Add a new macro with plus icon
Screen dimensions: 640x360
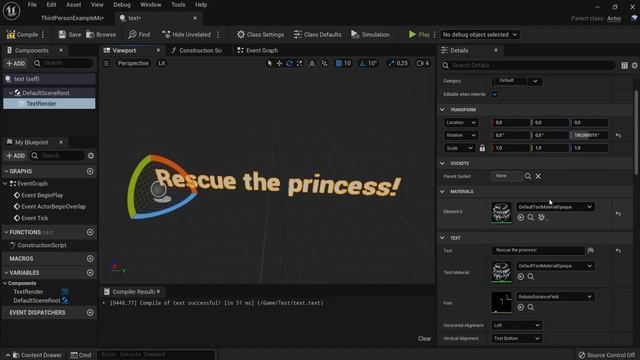[90, 259]
